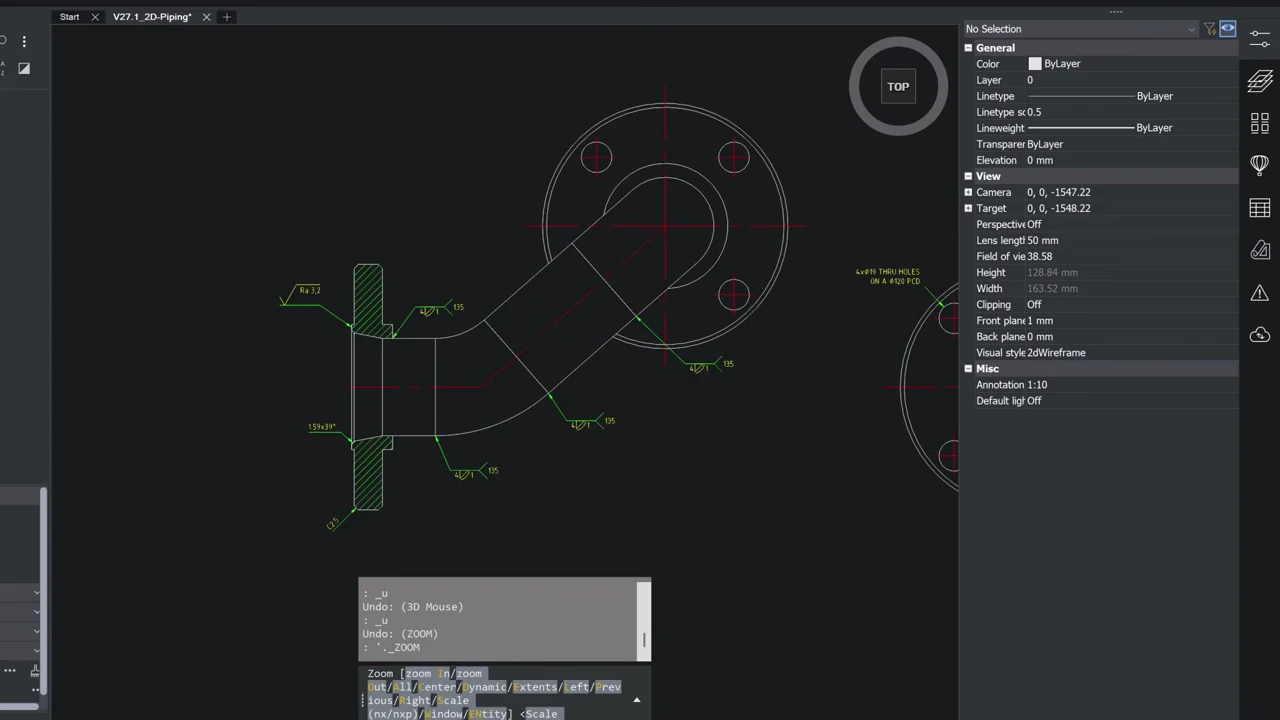This screenshot has height=720, width=1280.
Task: Expand the Target coordinates row
Action: 968,208
